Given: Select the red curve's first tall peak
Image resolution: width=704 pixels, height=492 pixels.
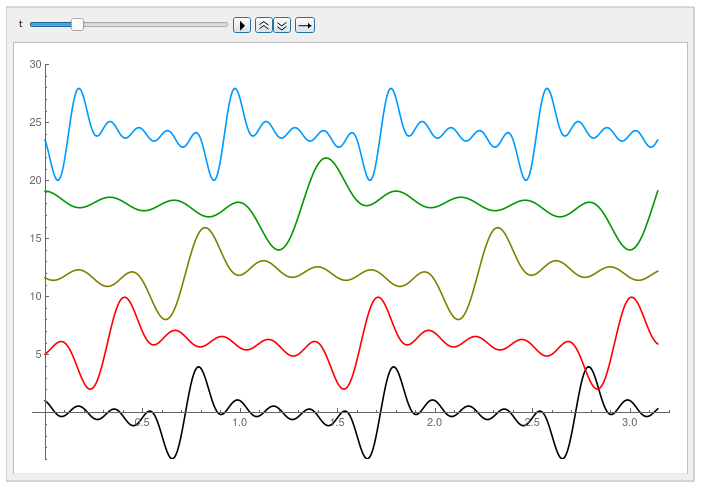Looking at the screenshot, I should point(124,297).
